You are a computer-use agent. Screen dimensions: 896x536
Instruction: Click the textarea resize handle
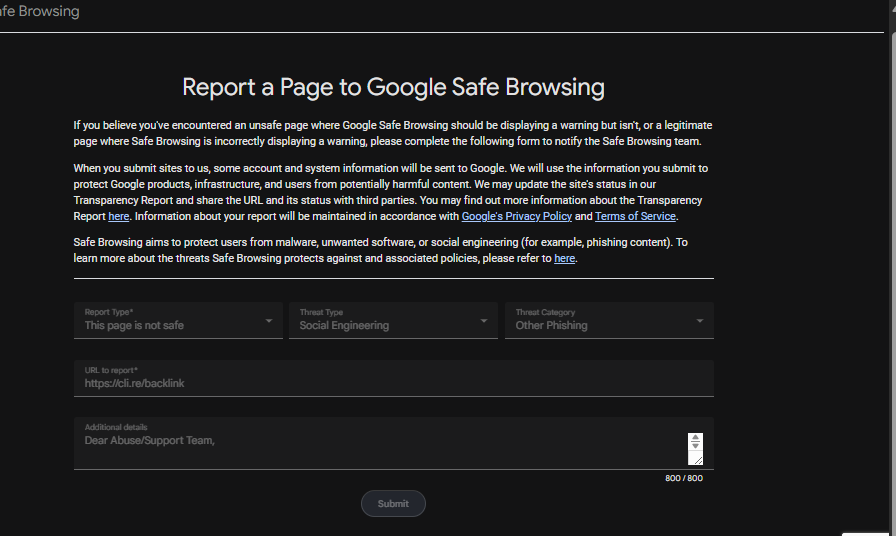click(x=698, y=459)
